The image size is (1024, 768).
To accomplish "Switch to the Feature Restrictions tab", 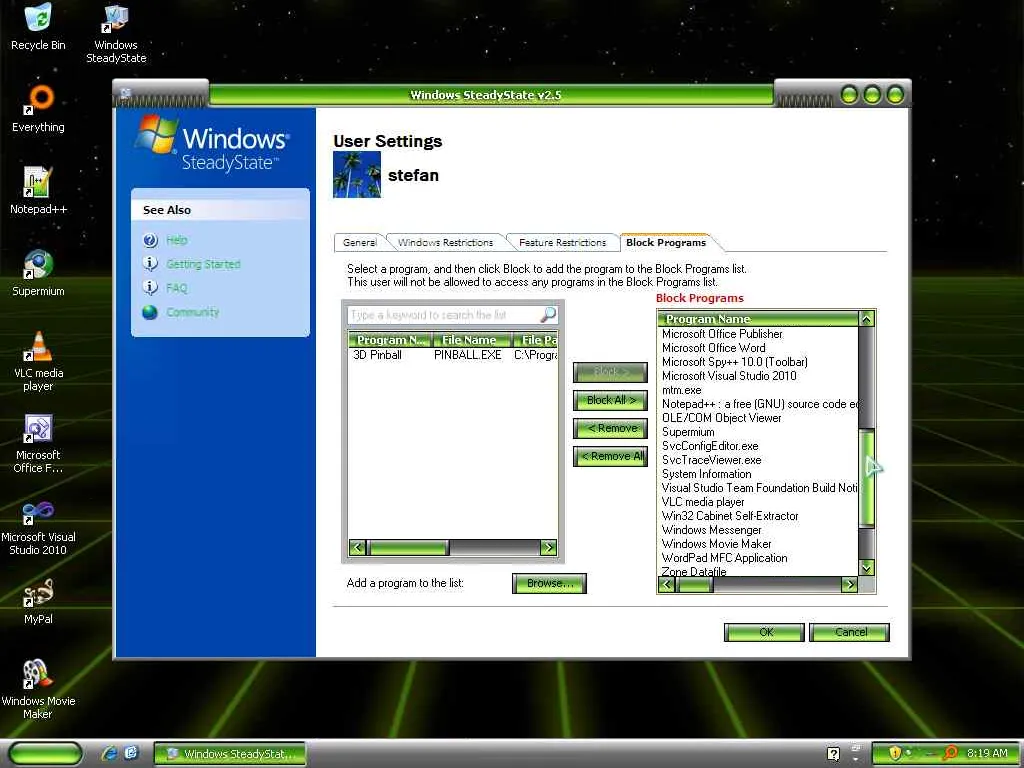I will click(562, 242).
